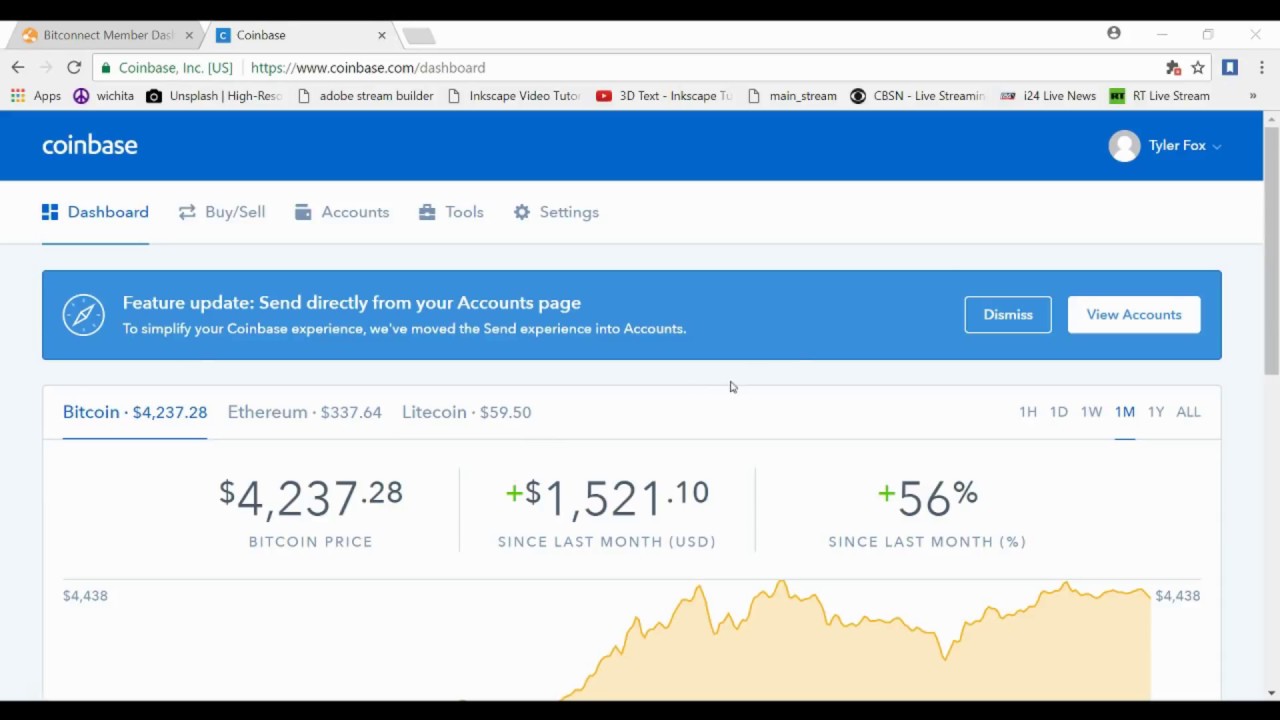Screen dimensions: 1280x720
Task: Dismiss the feature update banner
Action: 1008,315
